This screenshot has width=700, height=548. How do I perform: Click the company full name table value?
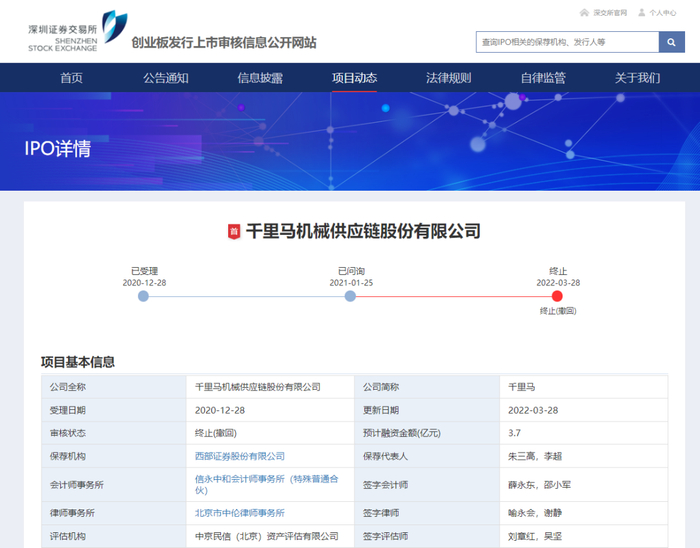pyautogui.click(x=270, y=387)
